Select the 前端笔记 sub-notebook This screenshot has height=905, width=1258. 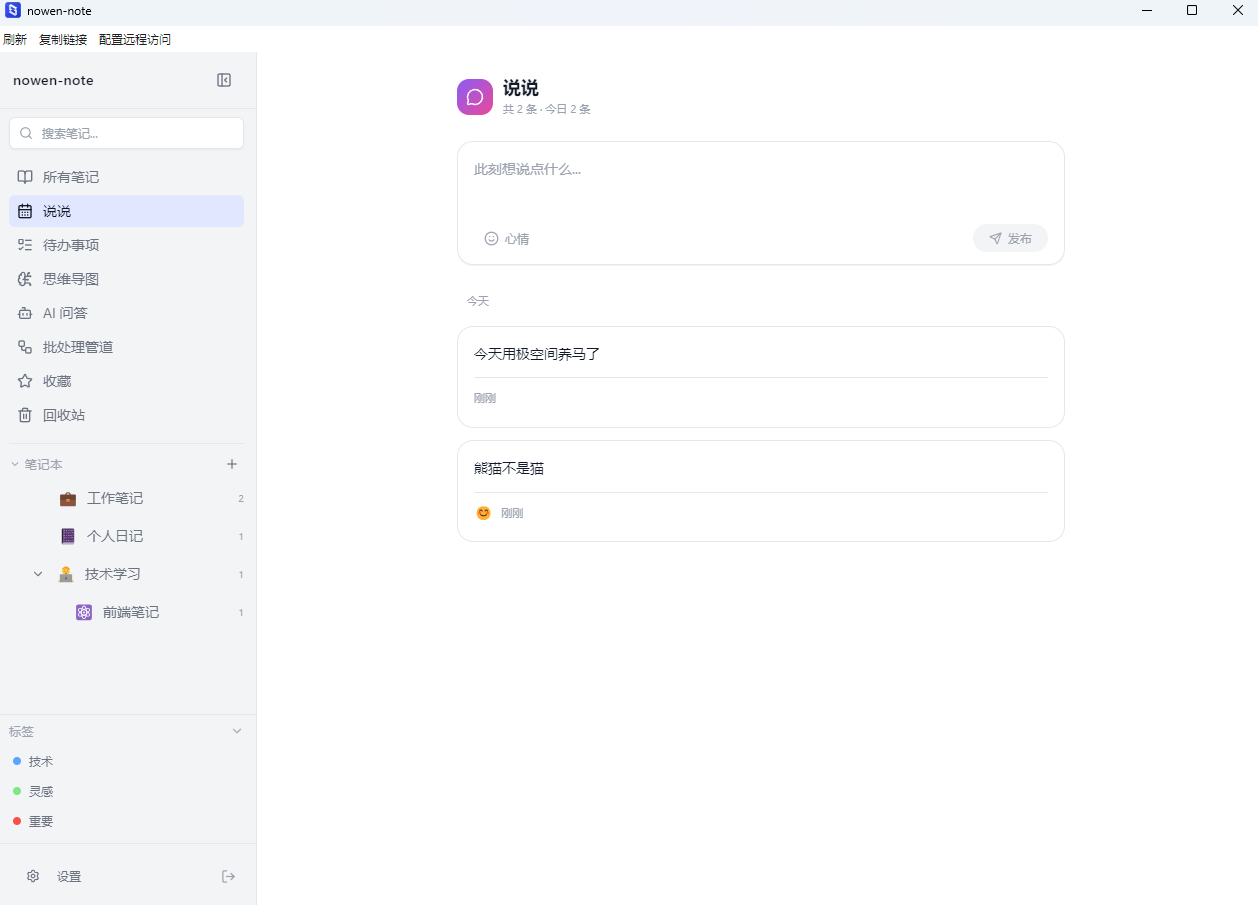coord(130,612)
